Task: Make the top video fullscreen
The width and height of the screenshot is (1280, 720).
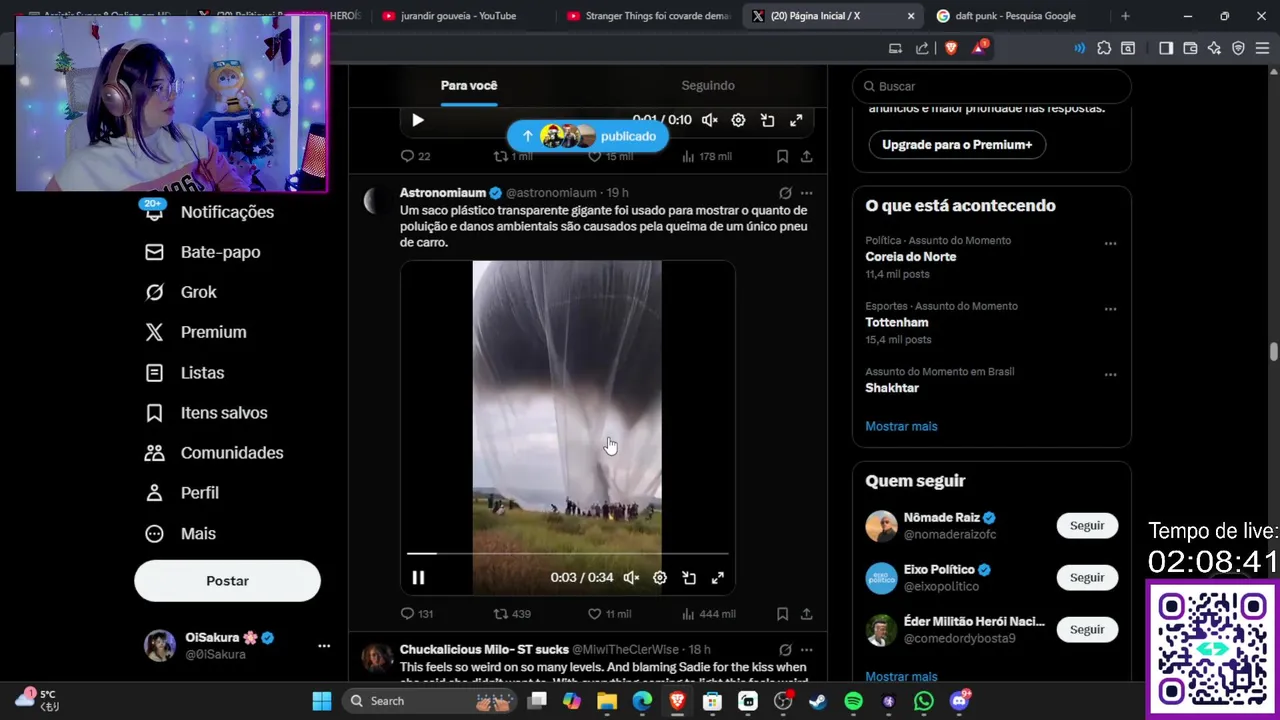Action: pyautogui.click(x=796, y=120)
